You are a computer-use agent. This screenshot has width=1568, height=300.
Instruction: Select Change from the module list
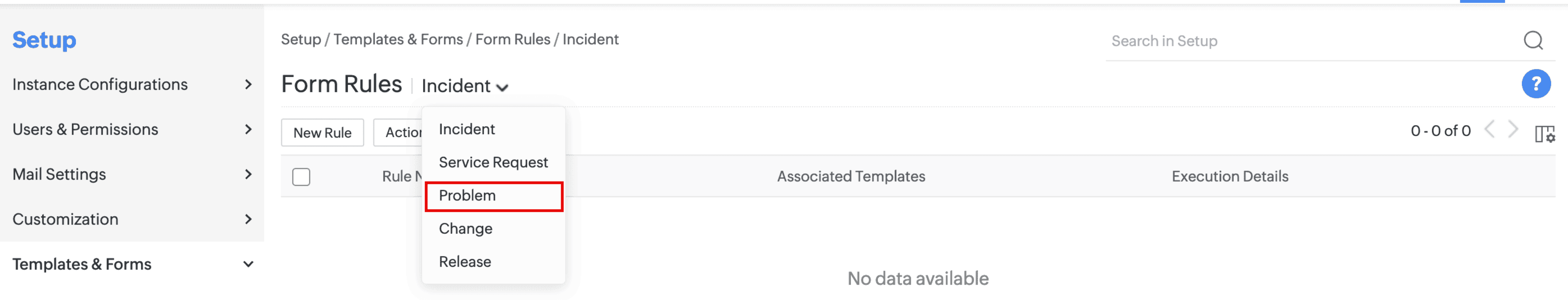[466, 229]
